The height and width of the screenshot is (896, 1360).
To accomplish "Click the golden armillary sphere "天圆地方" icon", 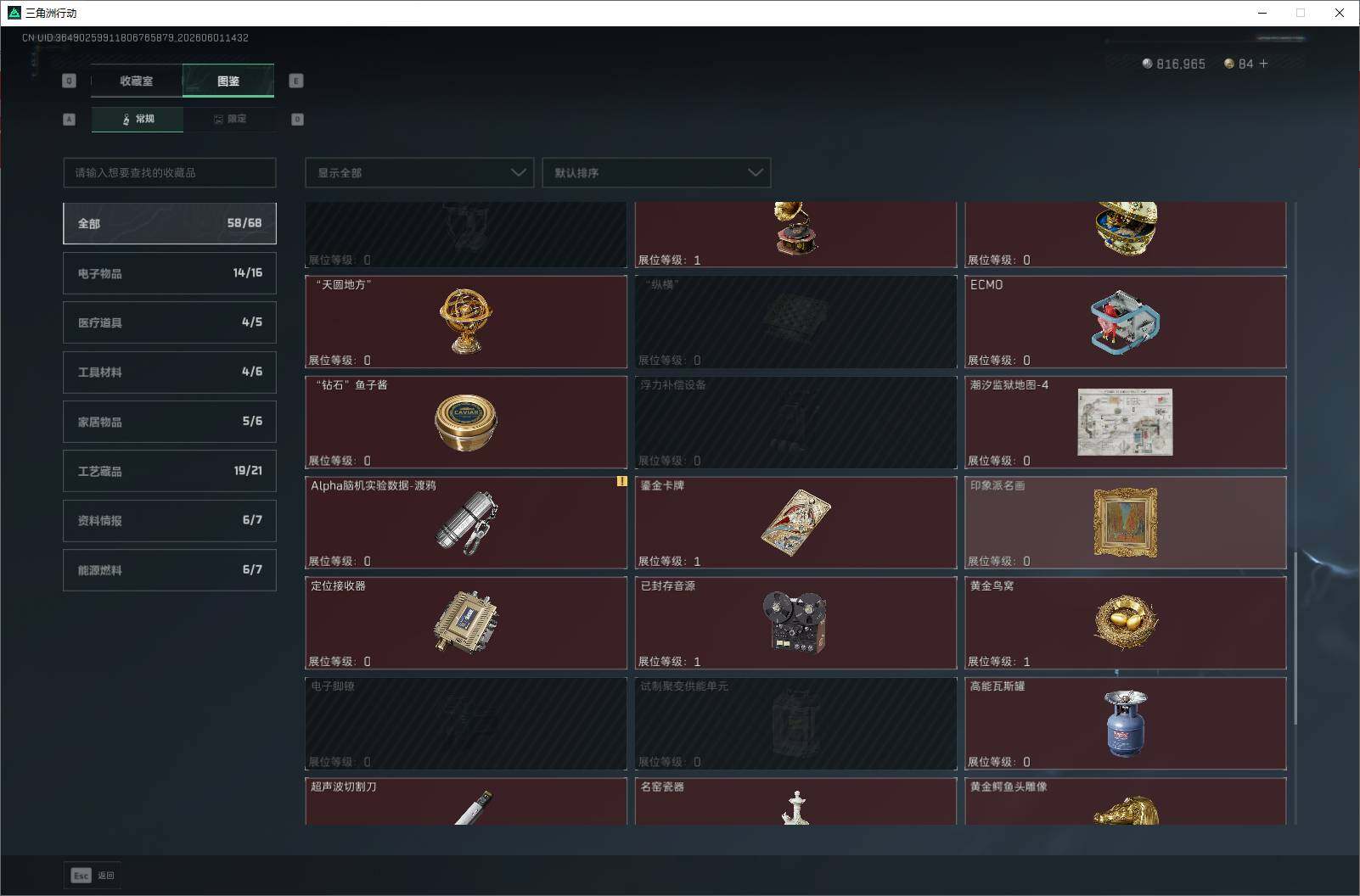I will [465, 322].
